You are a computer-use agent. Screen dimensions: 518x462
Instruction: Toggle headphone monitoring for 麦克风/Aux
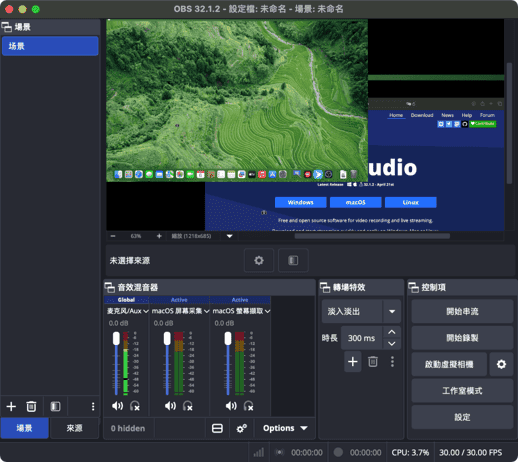(x=135, y=406)
